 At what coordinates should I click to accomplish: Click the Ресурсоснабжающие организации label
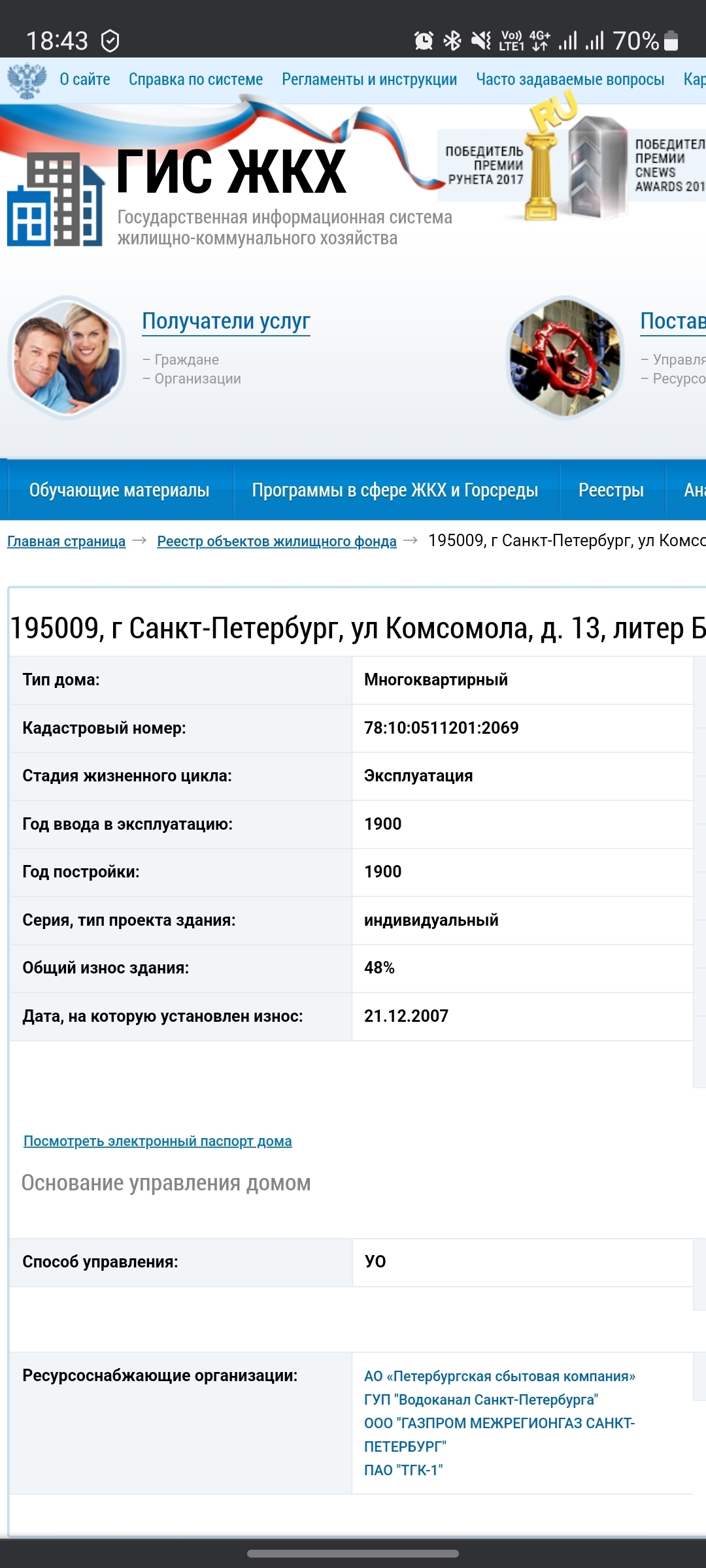pos(160,1375)
